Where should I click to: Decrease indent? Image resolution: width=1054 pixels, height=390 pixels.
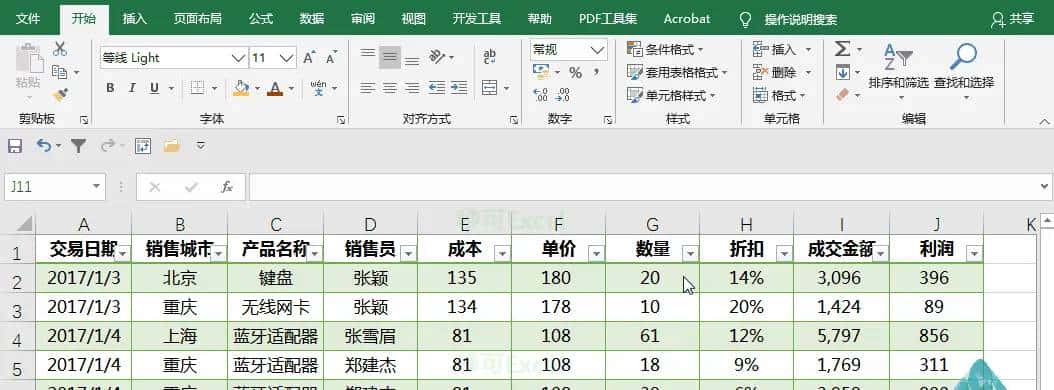(437, 88)
